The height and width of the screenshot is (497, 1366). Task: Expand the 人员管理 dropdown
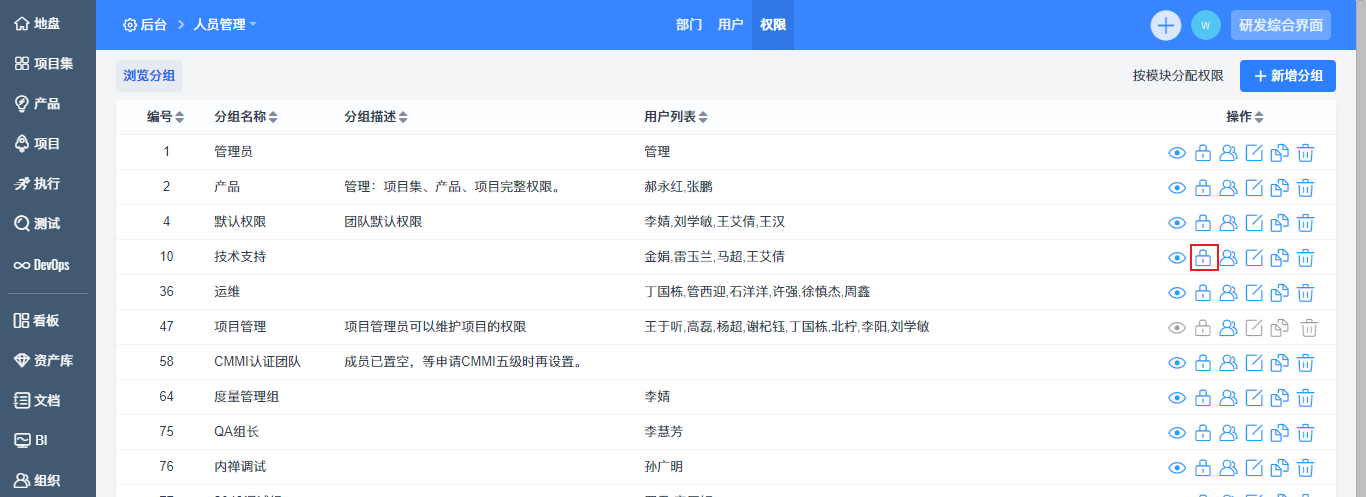(x=225, y=25)
